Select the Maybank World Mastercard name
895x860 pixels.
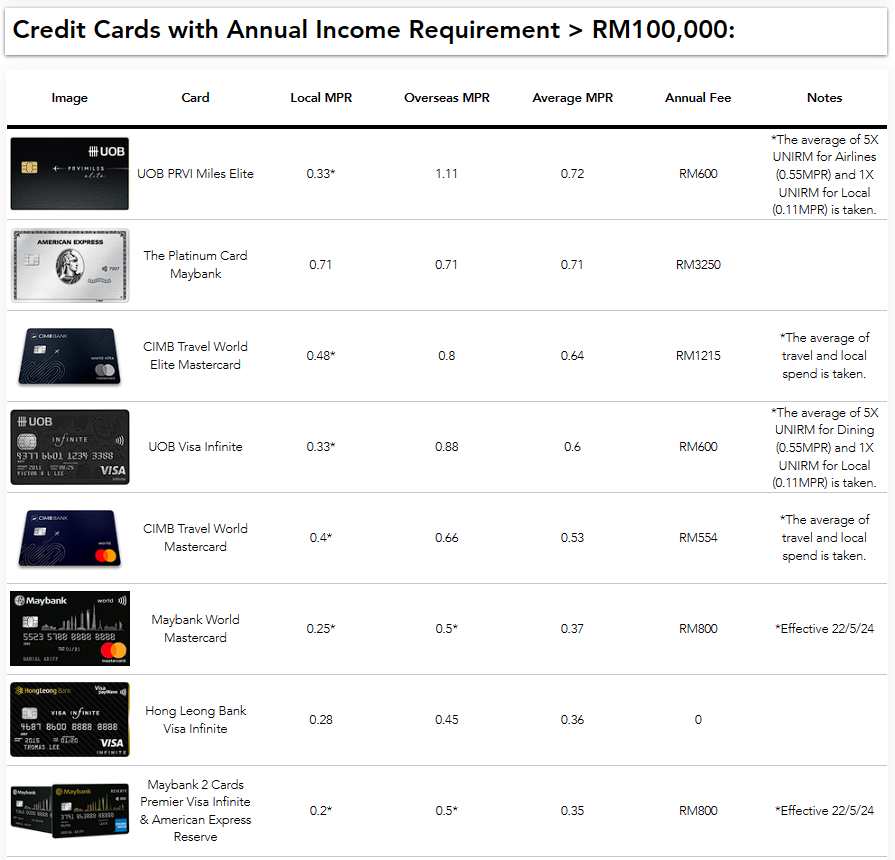pyautogui.click(x=195, y=628)
